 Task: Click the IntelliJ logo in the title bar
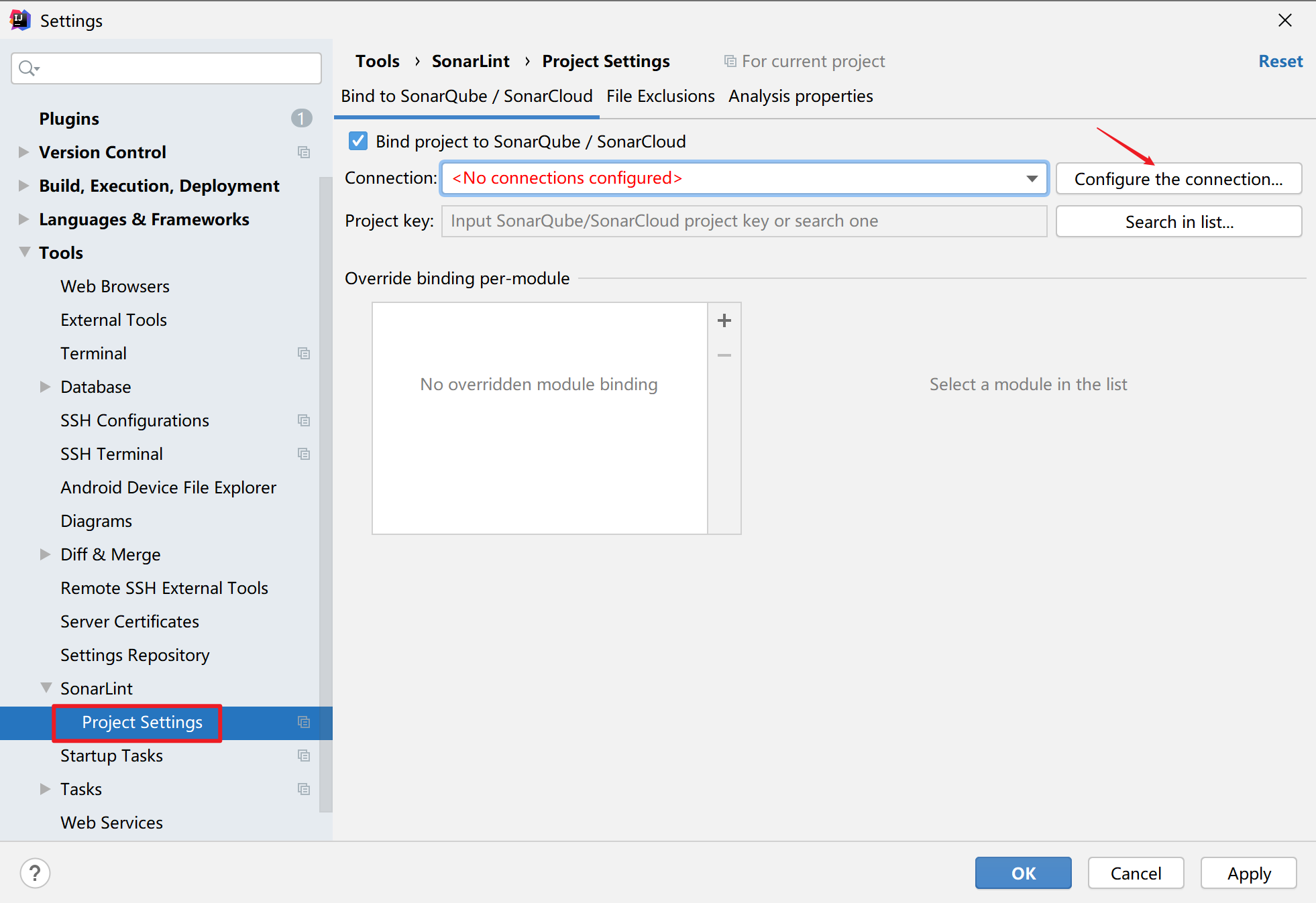coord(20,20)
